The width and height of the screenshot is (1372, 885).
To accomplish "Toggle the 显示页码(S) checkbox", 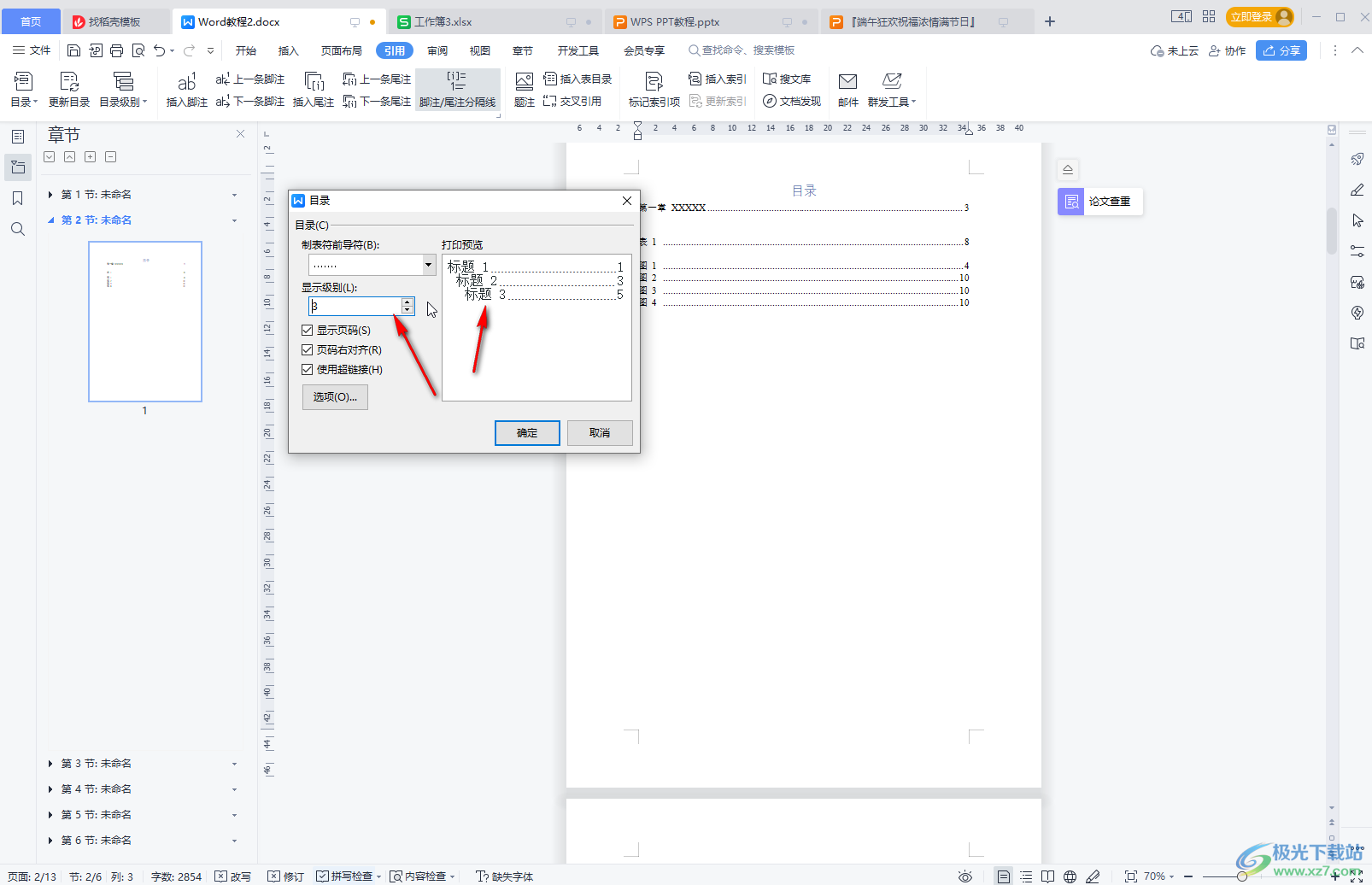I will point(308,330).
